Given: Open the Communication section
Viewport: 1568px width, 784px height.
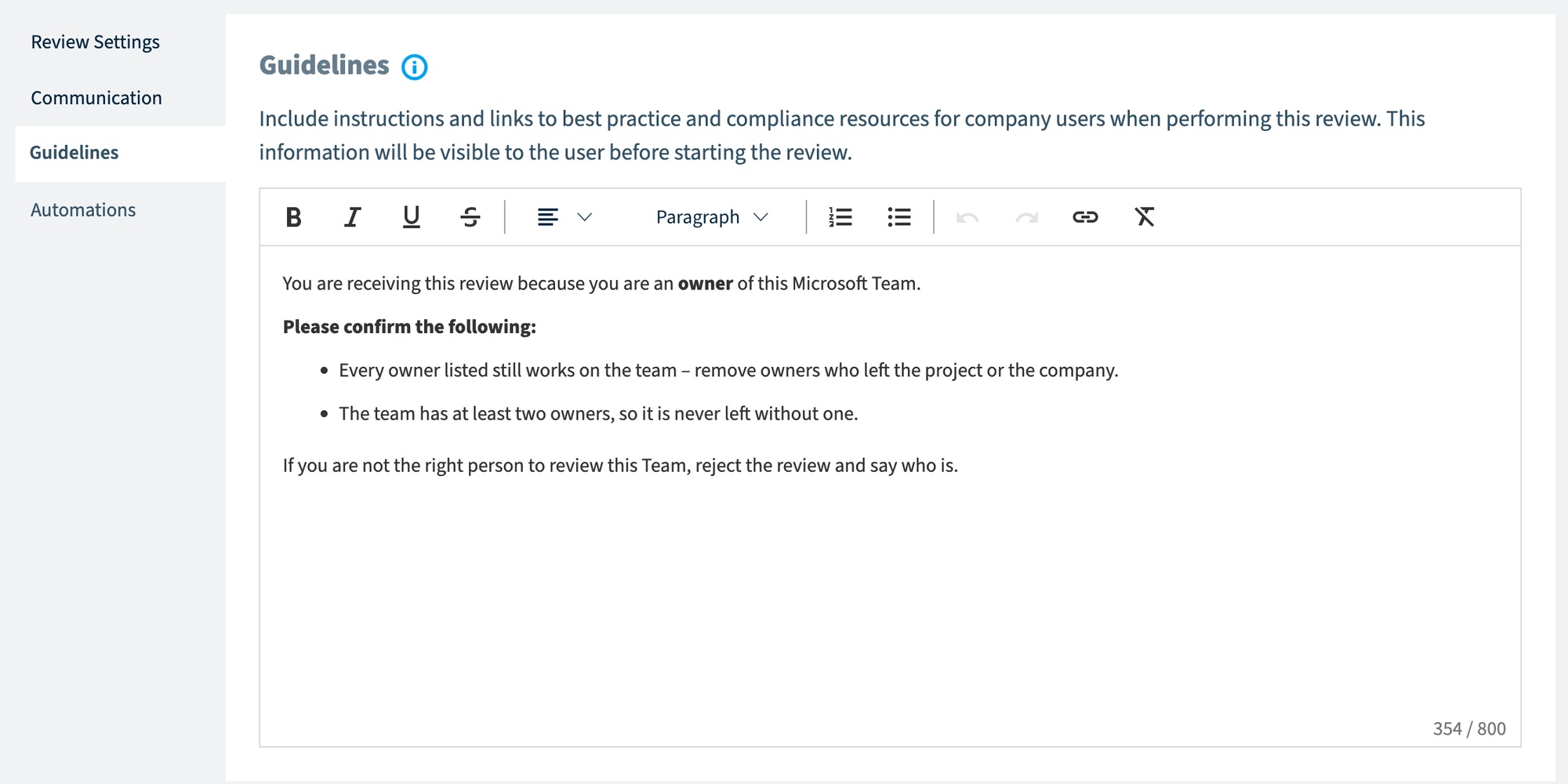Looking at the screenshot, I should 96,98.
